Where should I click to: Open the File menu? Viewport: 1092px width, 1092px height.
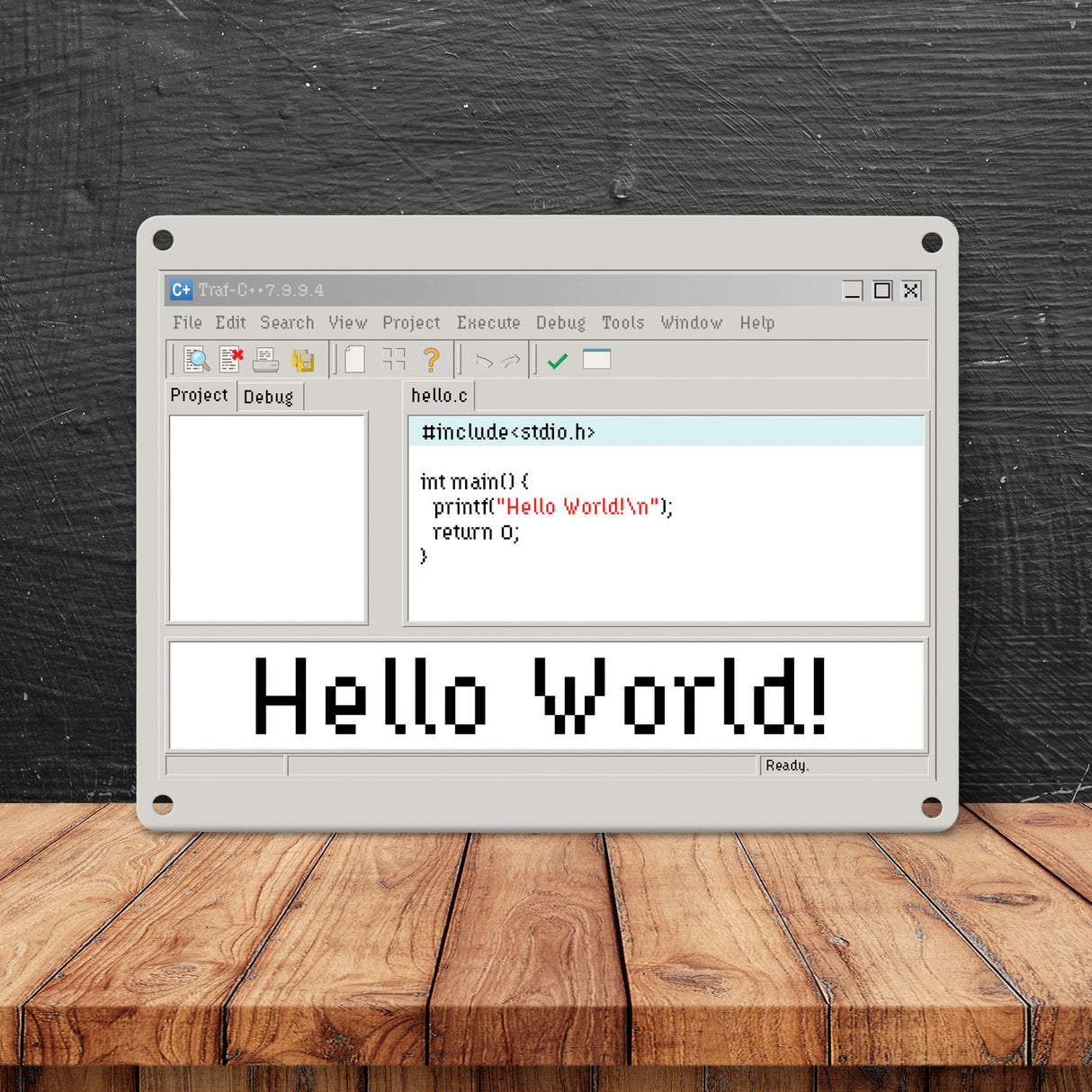click(x=187, y=323)
